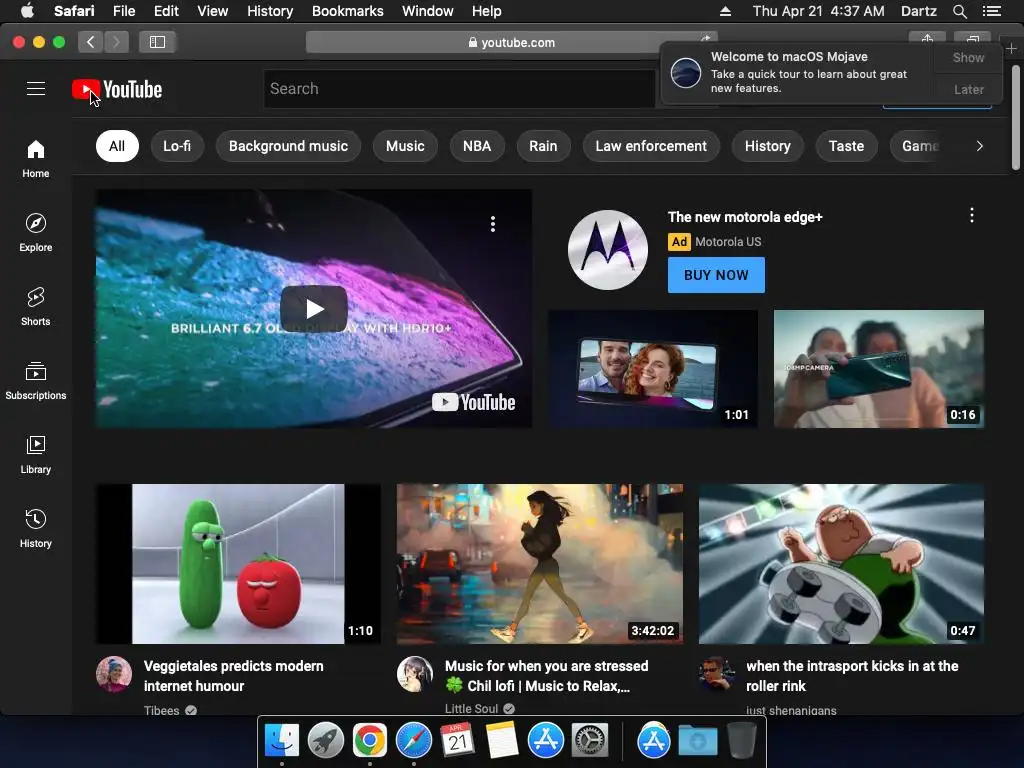
Task: Select the Lo-fi filter chip
Action: pyautogui.click(x=177, y=146)
